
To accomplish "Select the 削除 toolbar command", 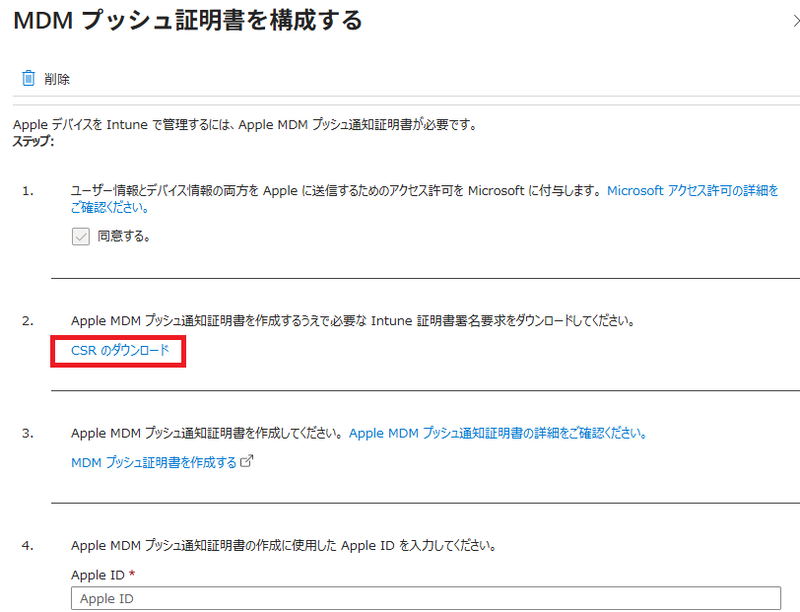I will point(47,78).
